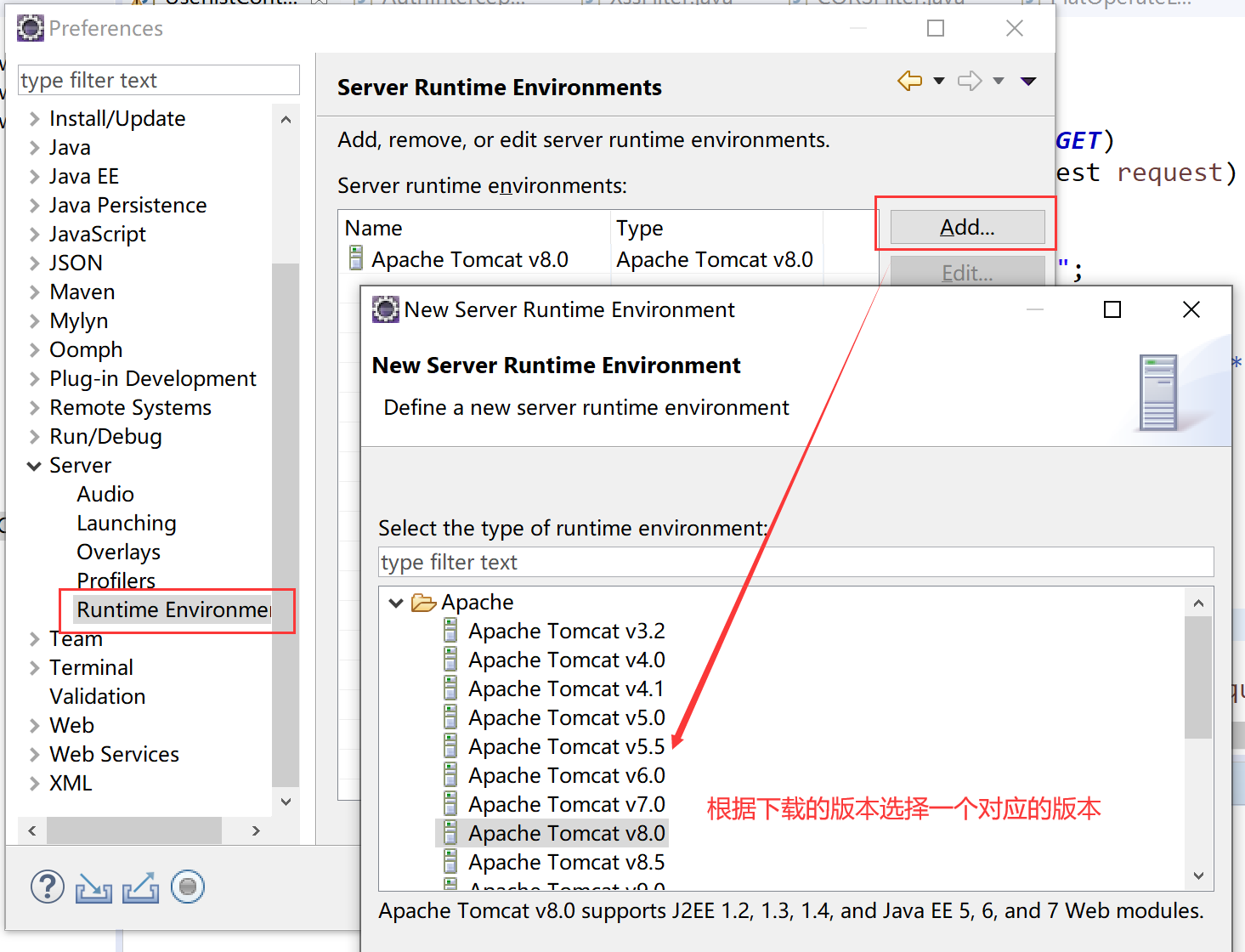Expand the XML preferences node
Screen dimensions: 1245x952
pos(34,784)
